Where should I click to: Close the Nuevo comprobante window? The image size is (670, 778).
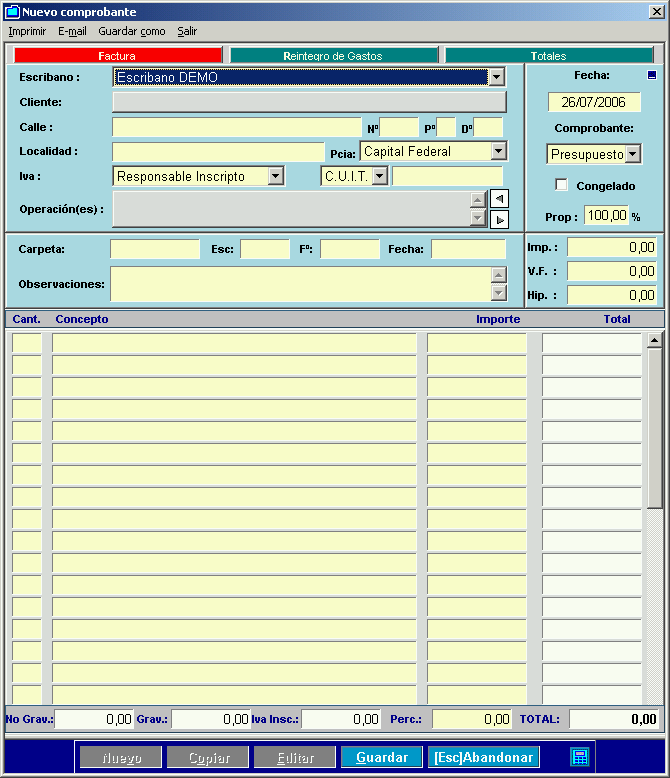[657, 11]
